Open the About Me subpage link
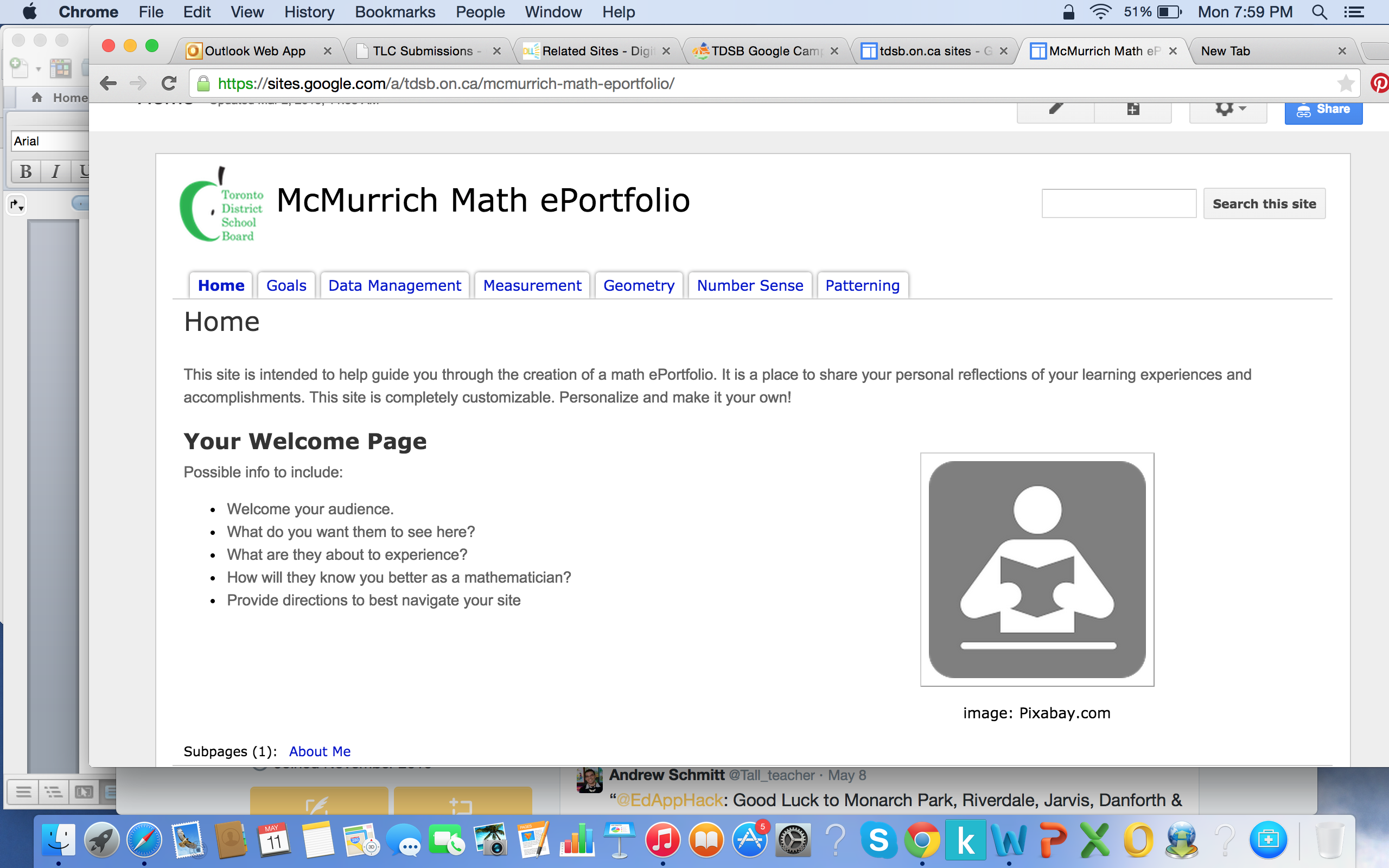The height and width of the screenshot is (868, 1389). point(319,751)
